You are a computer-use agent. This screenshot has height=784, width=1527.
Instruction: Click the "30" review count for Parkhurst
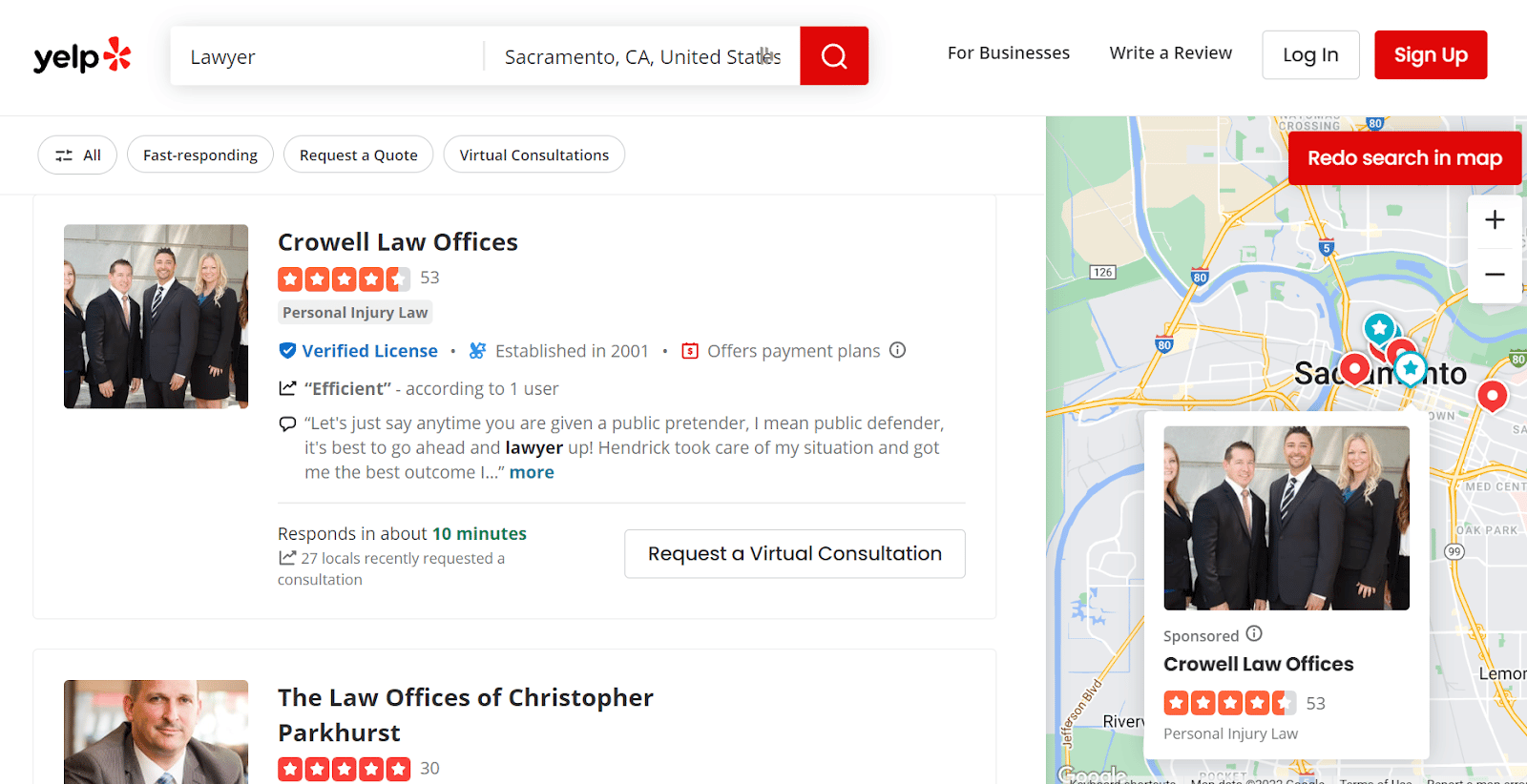(x=429, y=768)
